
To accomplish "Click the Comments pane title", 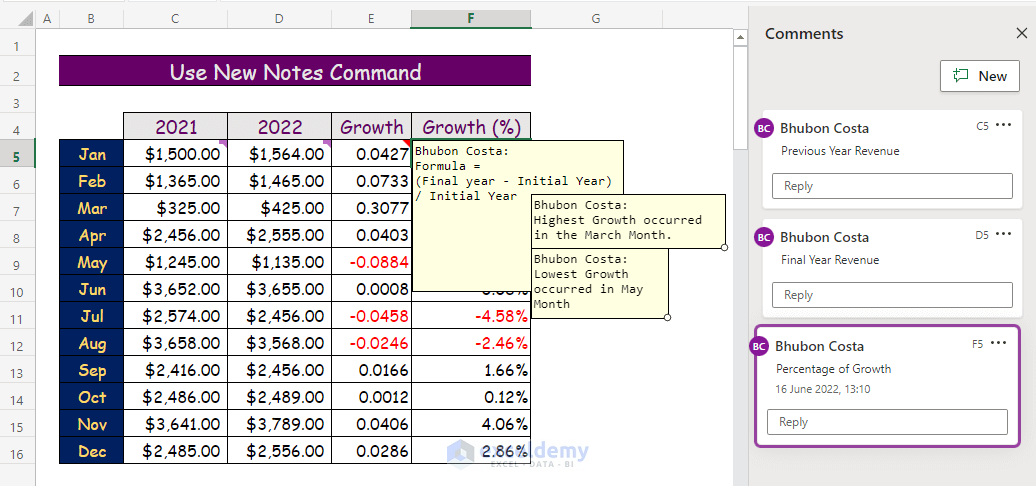I will click(804, 33).
